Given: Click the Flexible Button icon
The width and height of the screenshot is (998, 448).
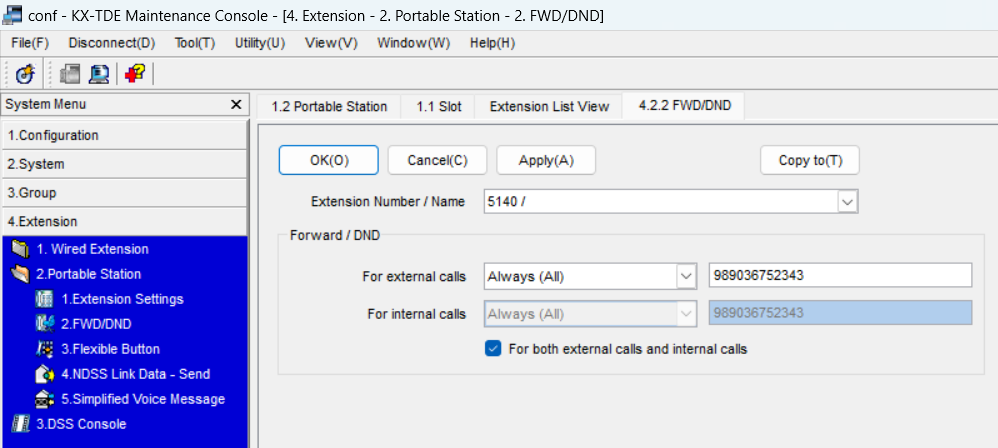Looking at the screenshot, I should pyautogui.click(x=45, y=349).
